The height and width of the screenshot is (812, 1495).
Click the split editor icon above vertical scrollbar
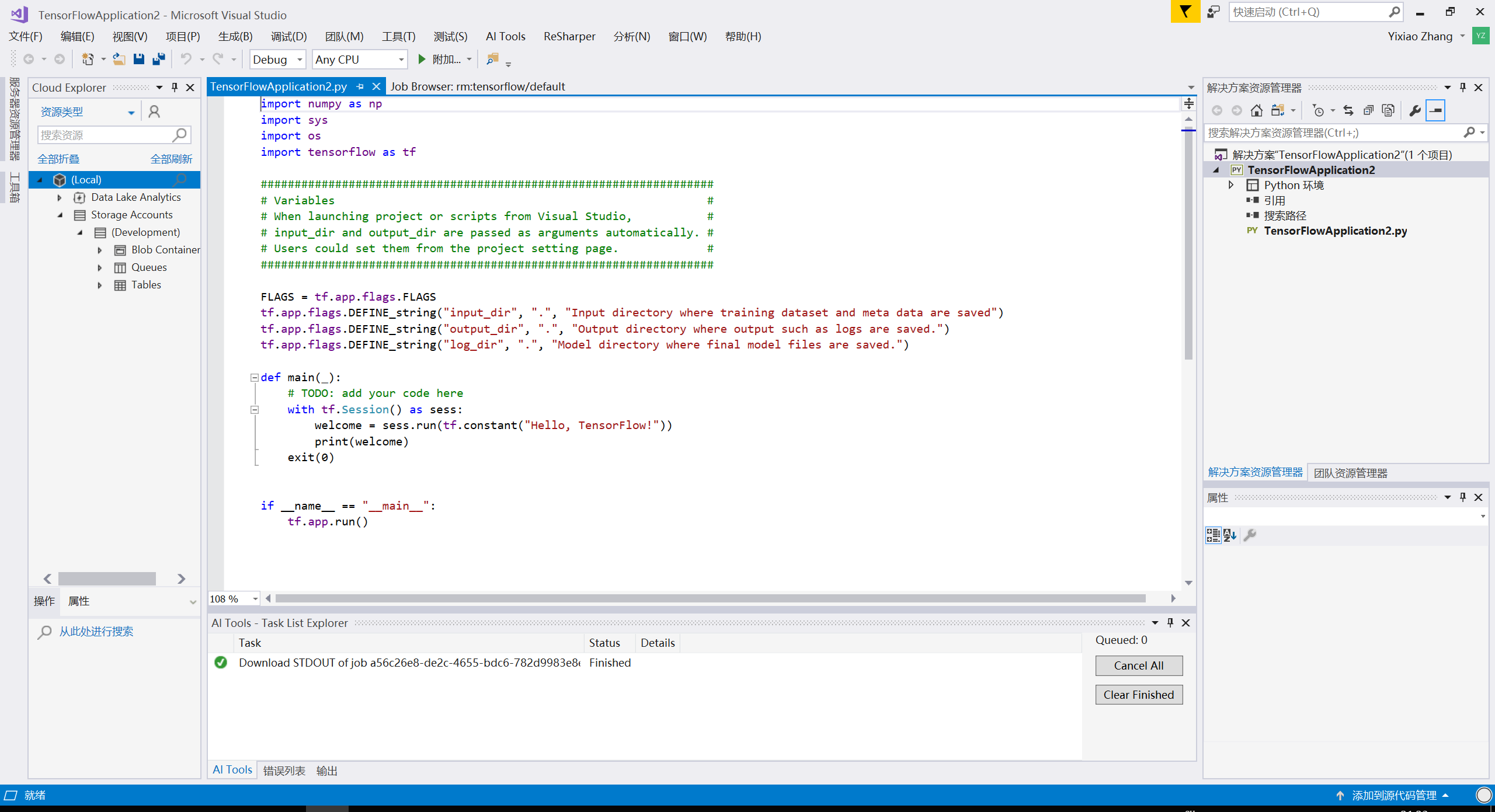pos(1188,104)
